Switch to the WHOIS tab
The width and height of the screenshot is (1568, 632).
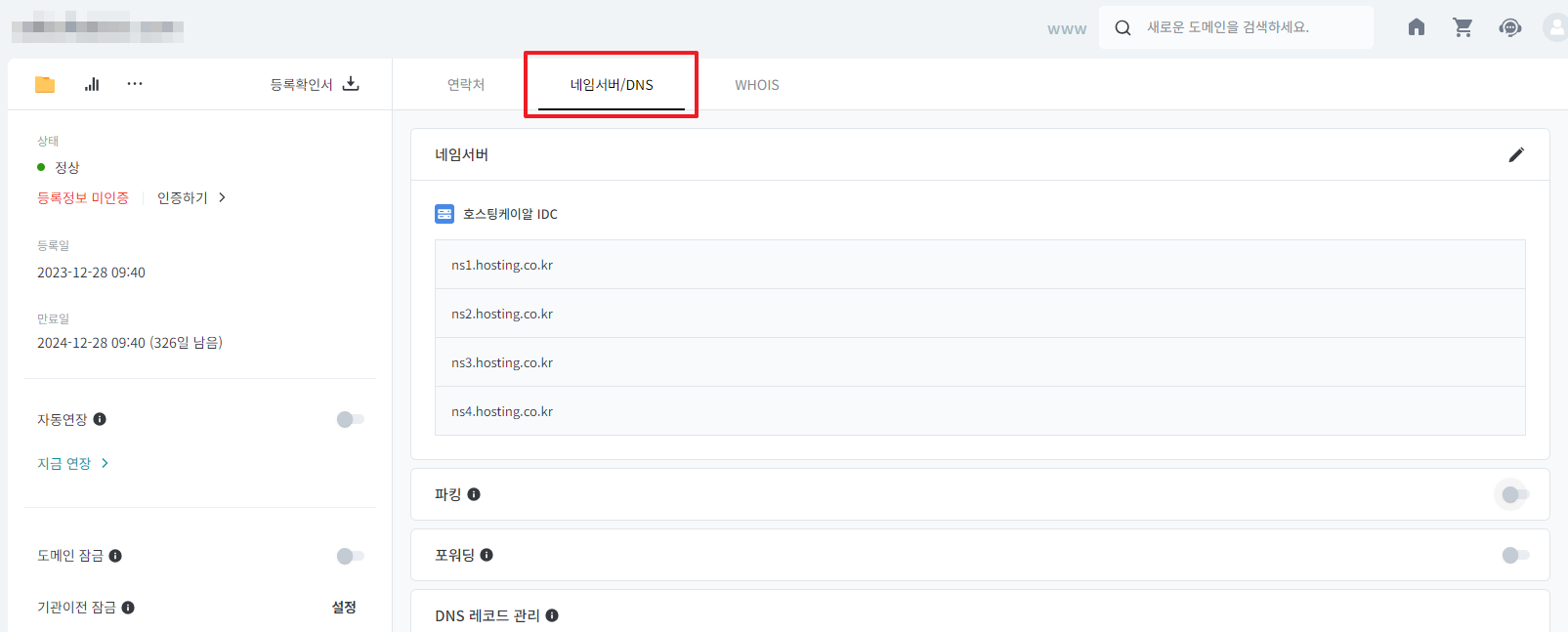pyautogui.click(x=757, y=85)
